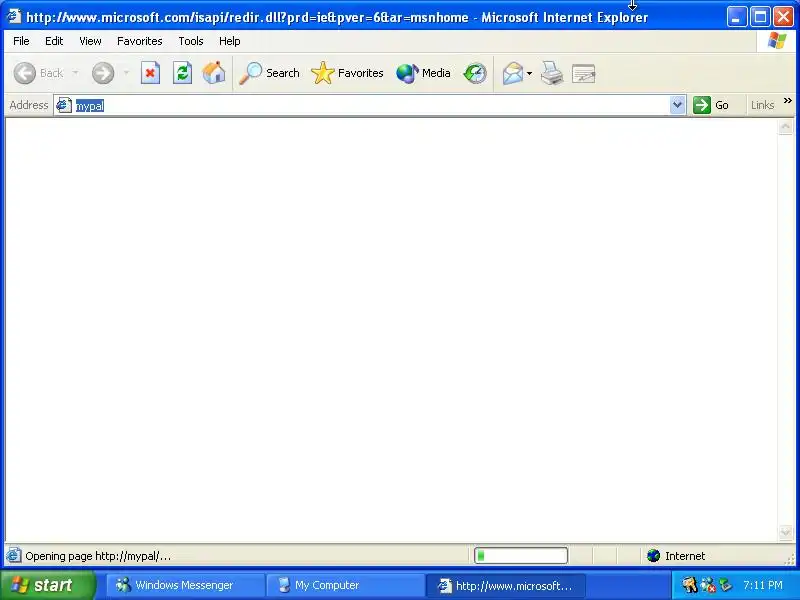Close the Internet Explorer window

[783, 17]
